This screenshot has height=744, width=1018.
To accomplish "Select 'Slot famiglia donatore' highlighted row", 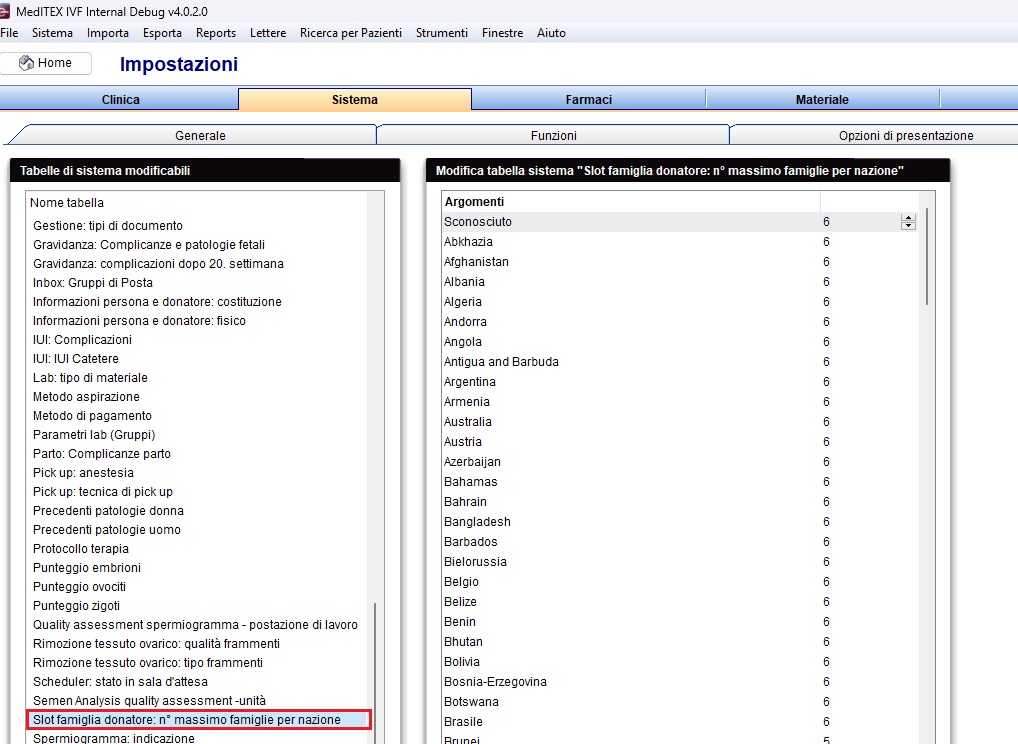I will (x=199, y=719).
